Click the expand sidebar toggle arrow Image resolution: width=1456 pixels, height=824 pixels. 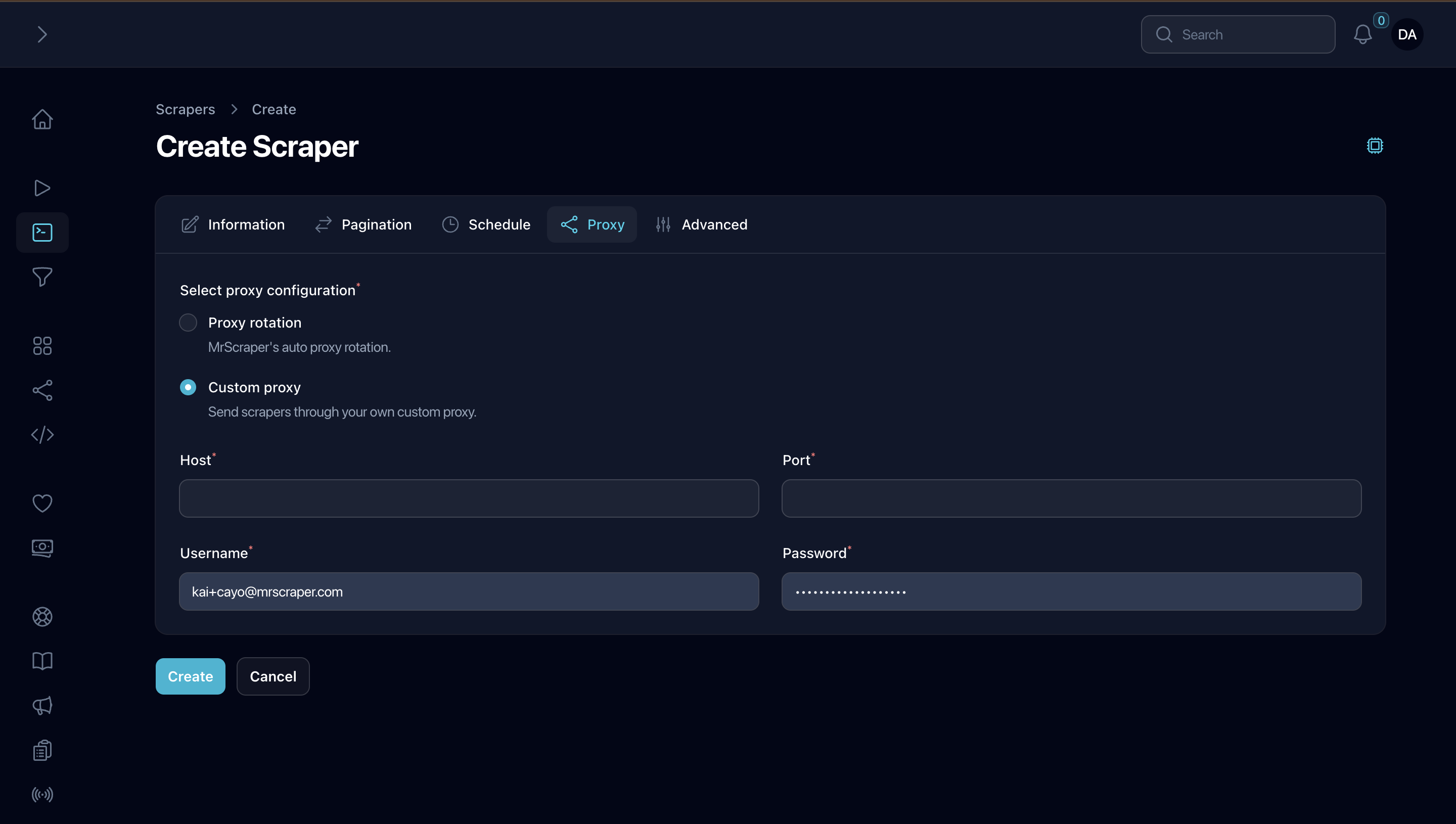click(42, 34)
